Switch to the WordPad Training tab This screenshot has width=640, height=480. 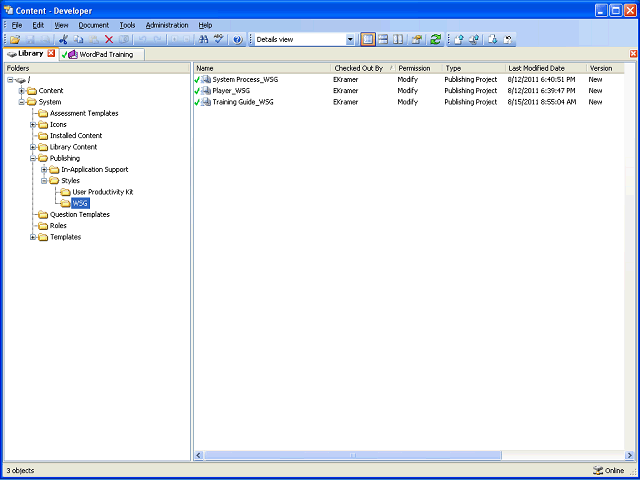(x=102, y=54)
